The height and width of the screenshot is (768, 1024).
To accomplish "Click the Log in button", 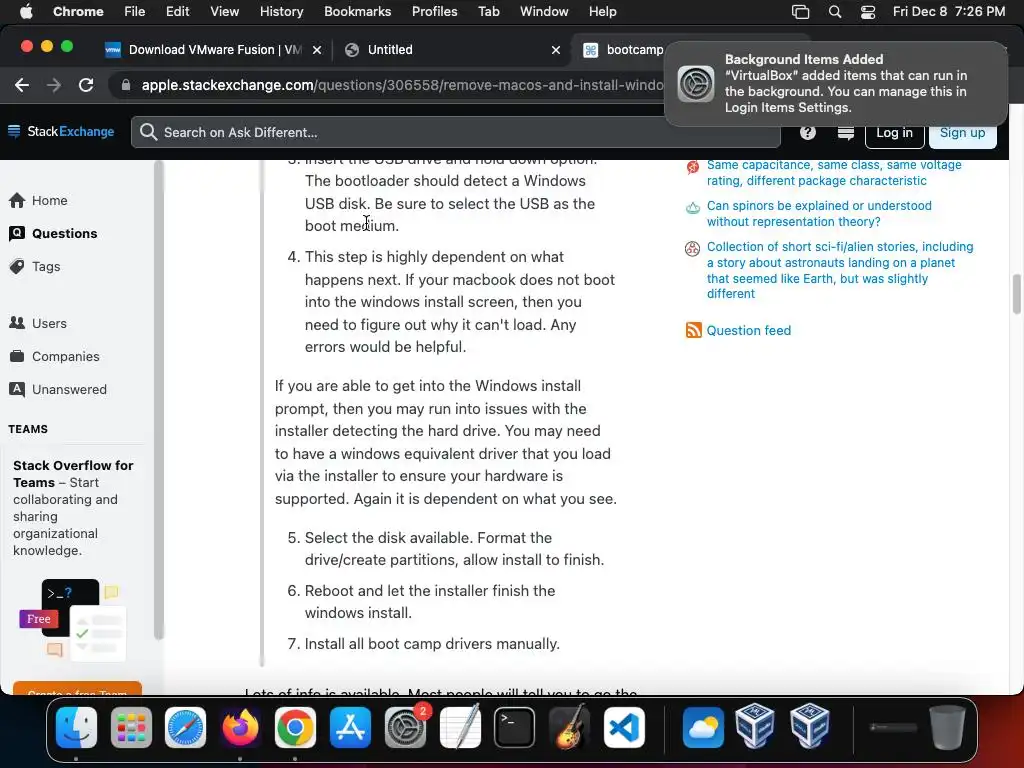I will pos(894,133).
